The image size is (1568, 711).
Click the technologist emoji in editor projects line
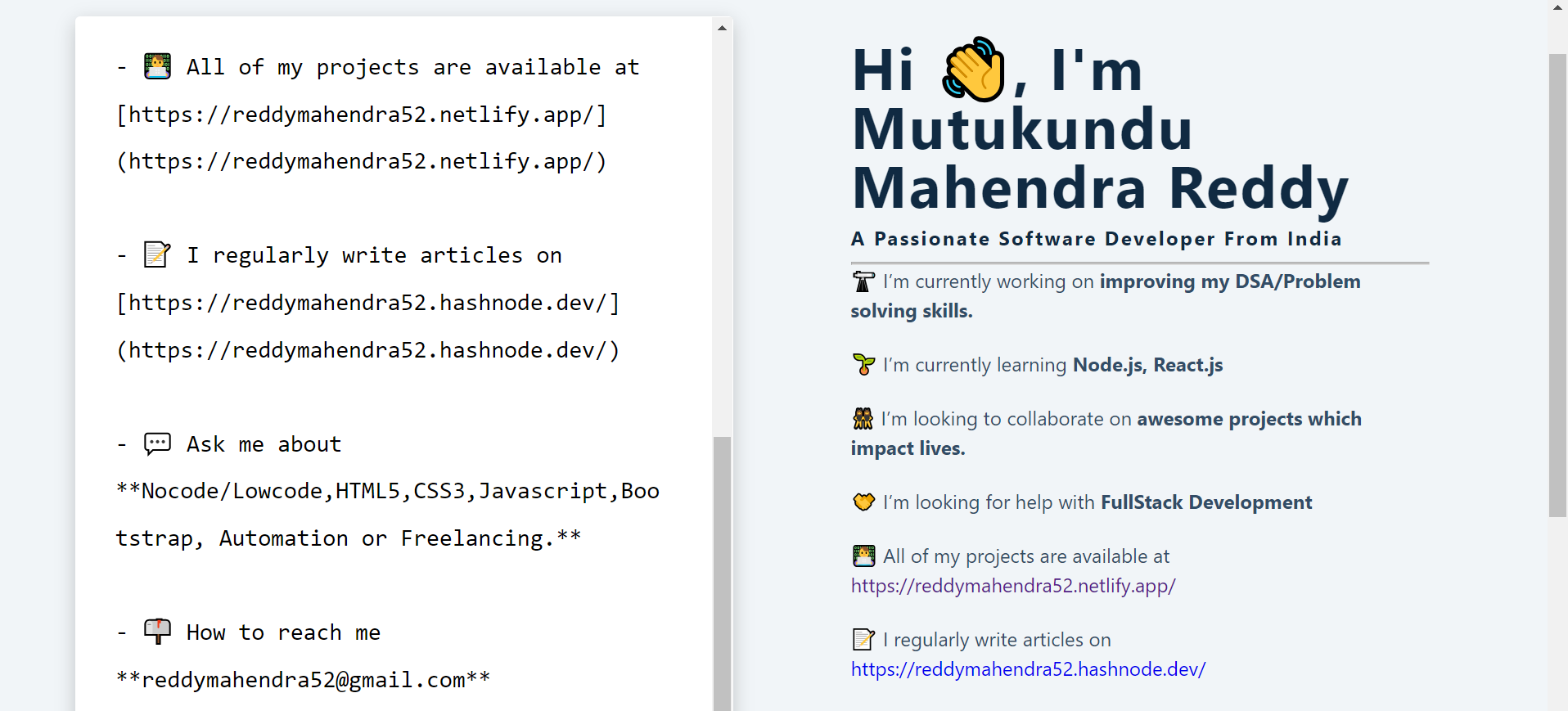[x=157, y=66]
